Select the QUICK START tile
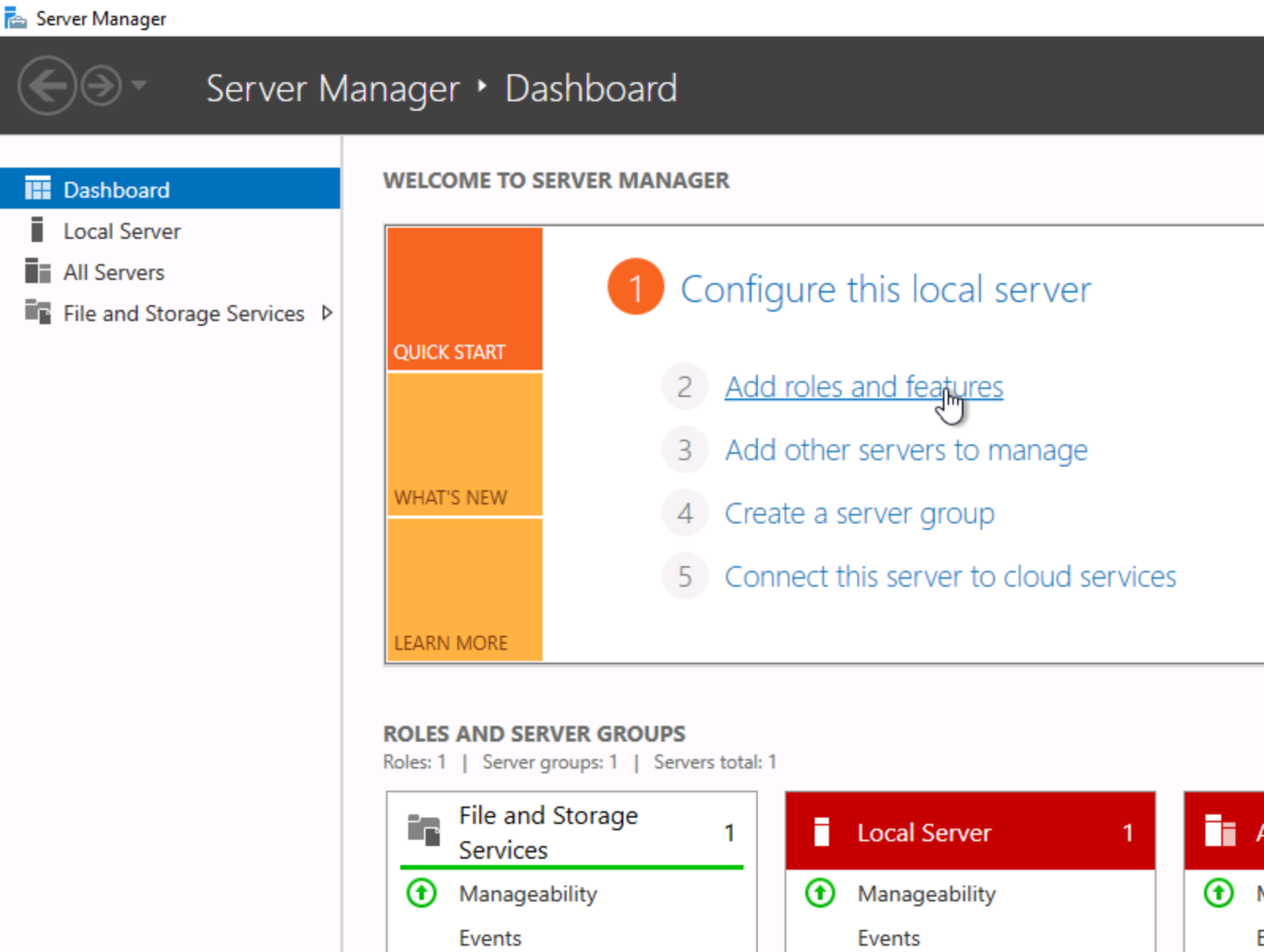 (x=465, y=300)
